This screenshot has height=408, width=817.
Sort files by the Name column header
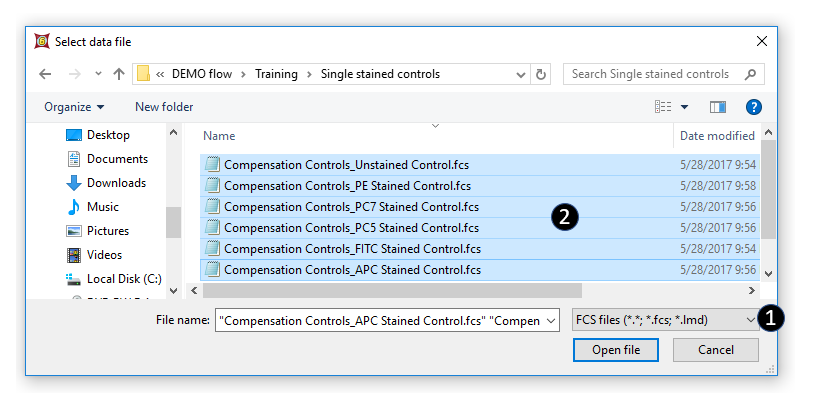219,136
